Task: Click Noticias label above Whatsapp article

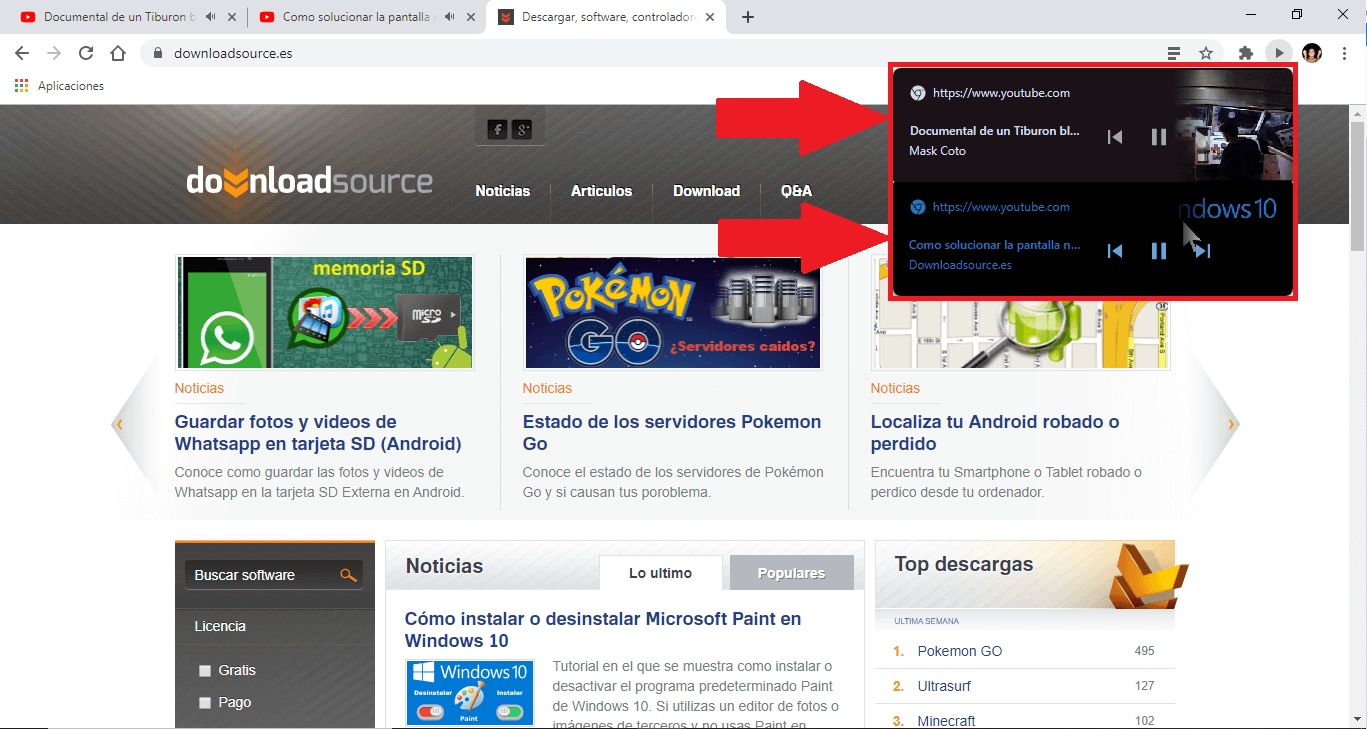Action: 199,388
